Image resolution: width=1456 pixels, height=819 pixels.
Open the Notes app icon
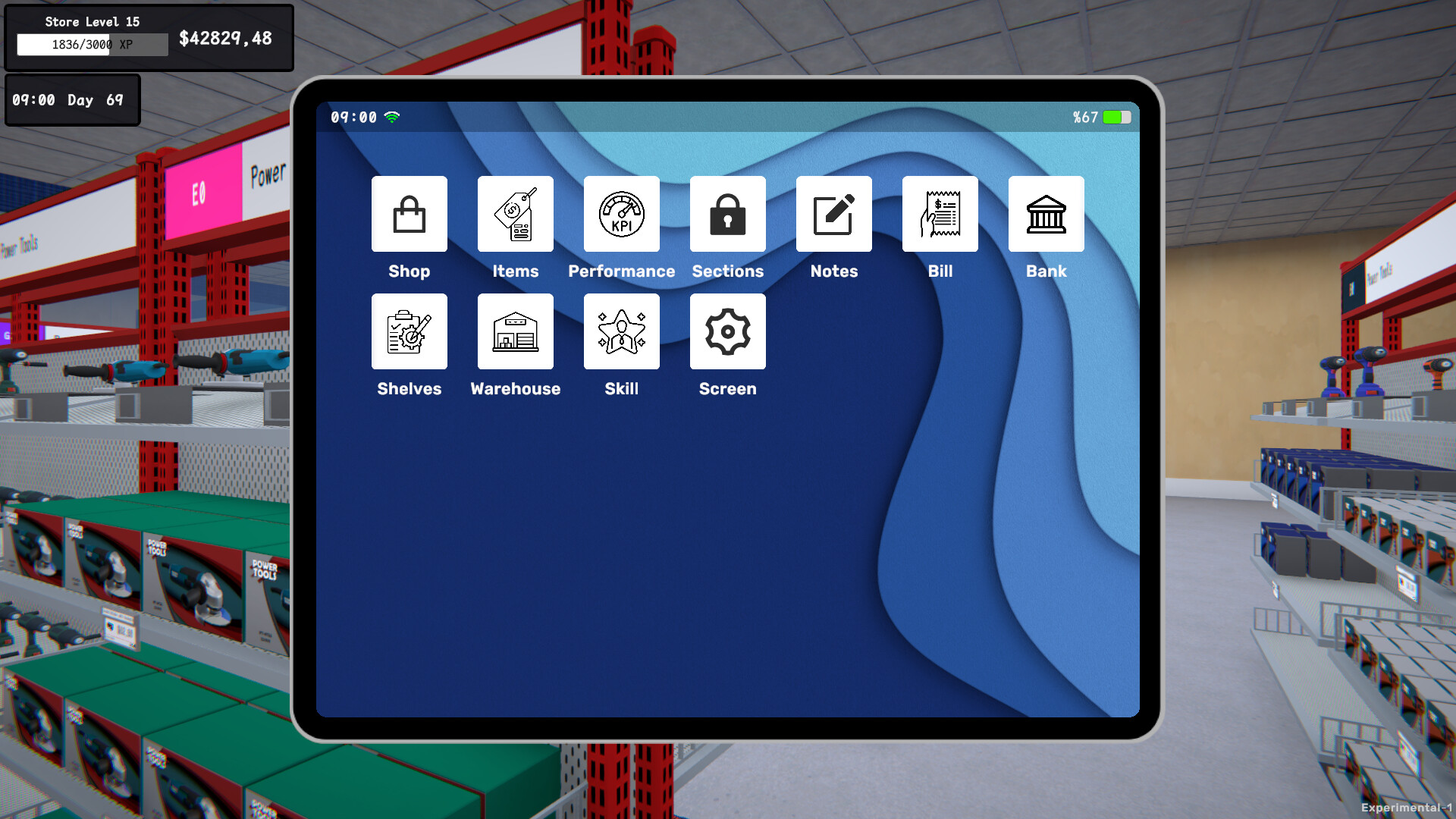[833, 214]
